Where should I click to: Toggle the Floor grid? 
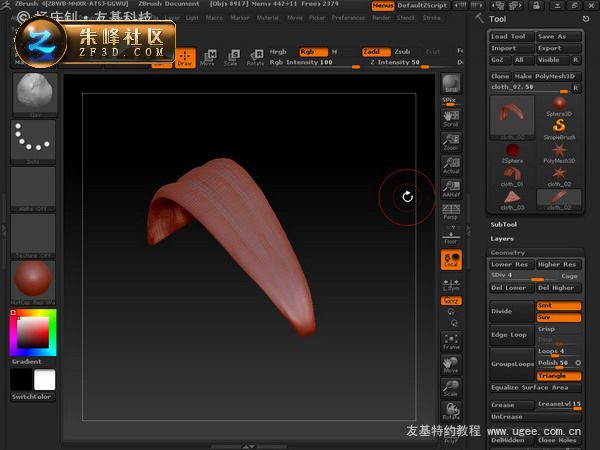point(451,236)
